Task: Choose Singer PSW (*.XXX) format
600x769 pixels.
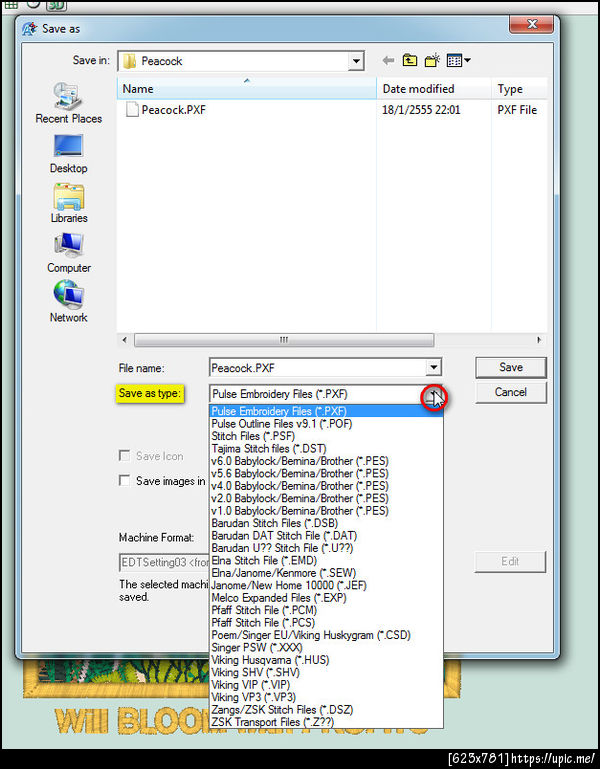Action: tap(326, 647)
